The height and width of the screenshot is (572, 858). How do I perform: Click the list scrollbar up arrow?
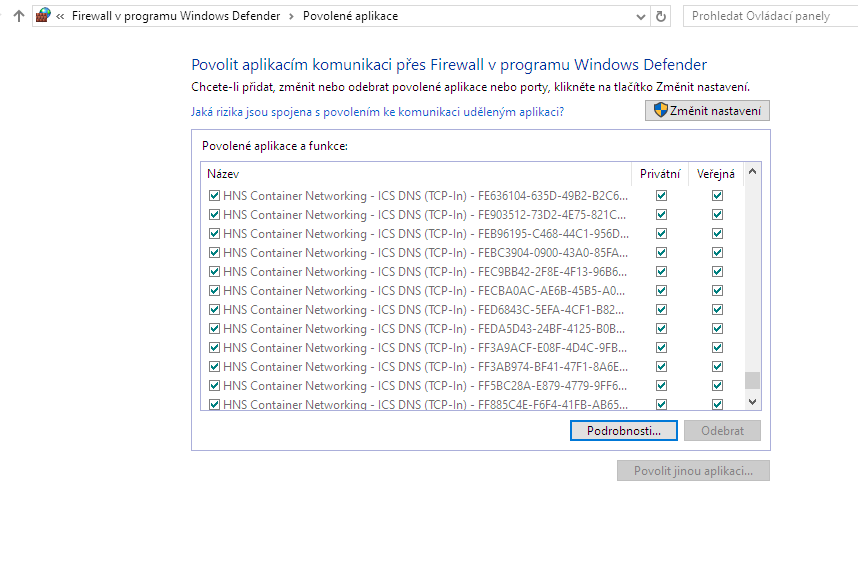[752, 171]
